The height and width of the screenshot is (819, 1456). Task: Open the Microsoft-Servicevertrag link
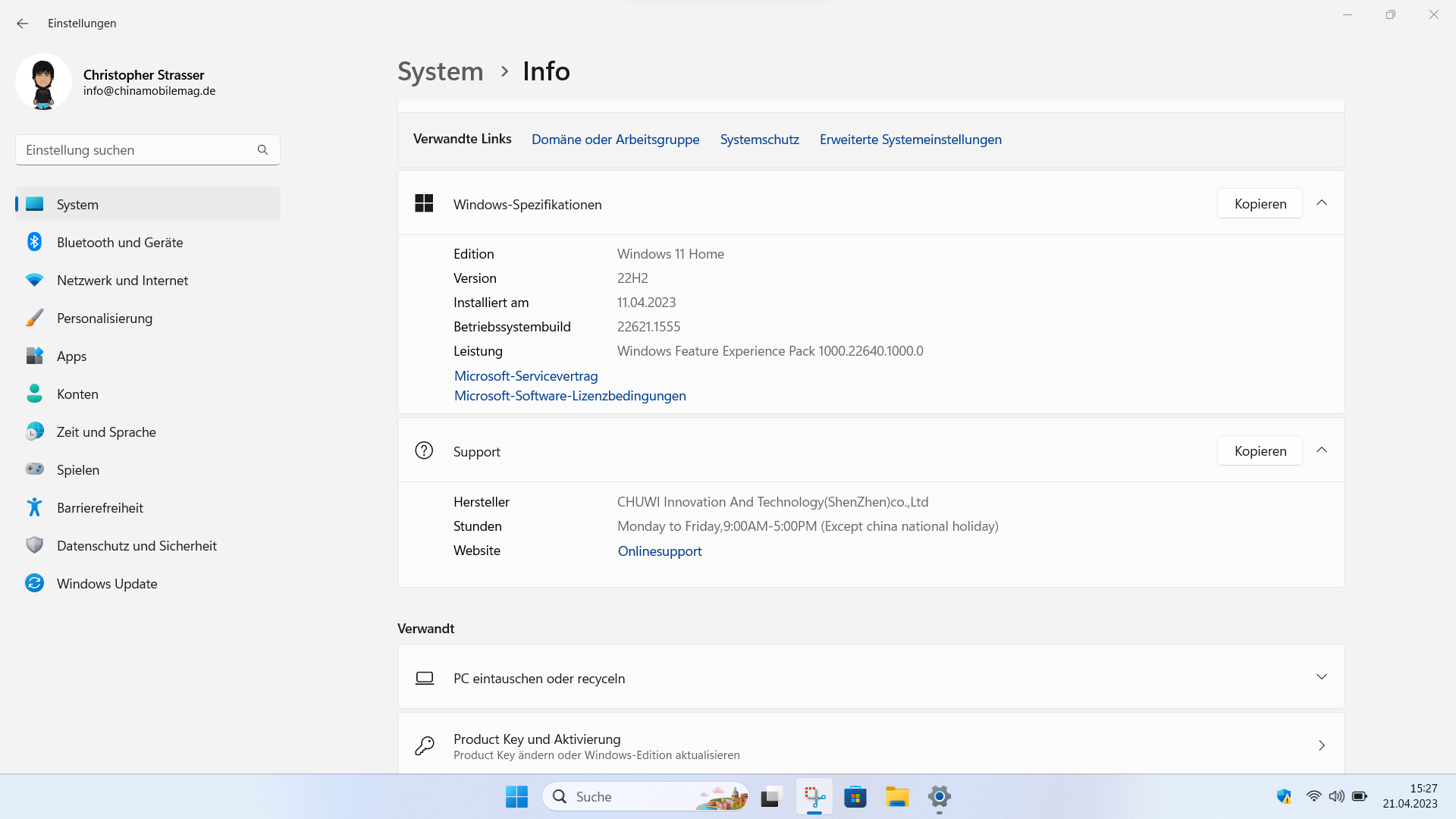(526, 376)
